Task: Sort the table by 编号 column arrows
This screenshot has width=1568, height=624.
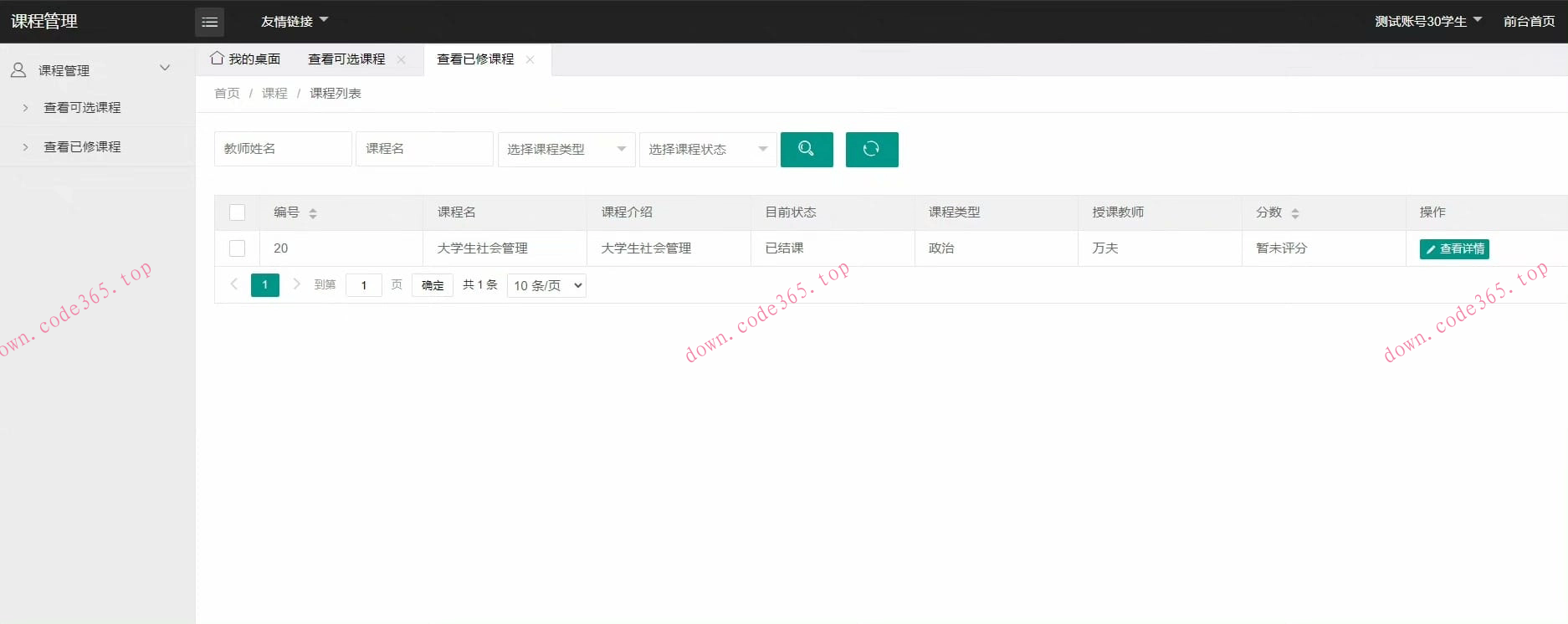Action: [x=313, y=213]
